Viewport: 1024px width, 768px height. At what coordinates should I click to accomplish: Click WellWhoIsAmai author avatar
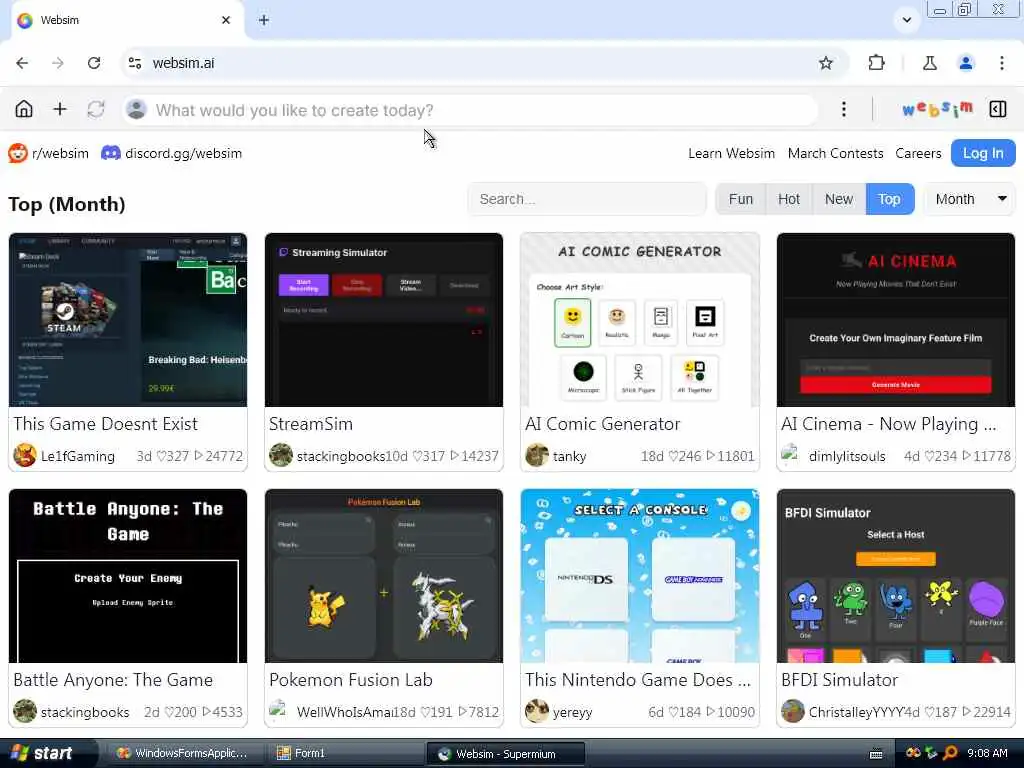[x=280, y=710]
